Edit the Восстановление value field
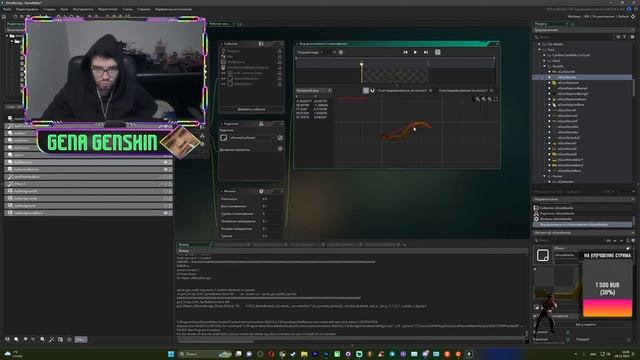 271,206
